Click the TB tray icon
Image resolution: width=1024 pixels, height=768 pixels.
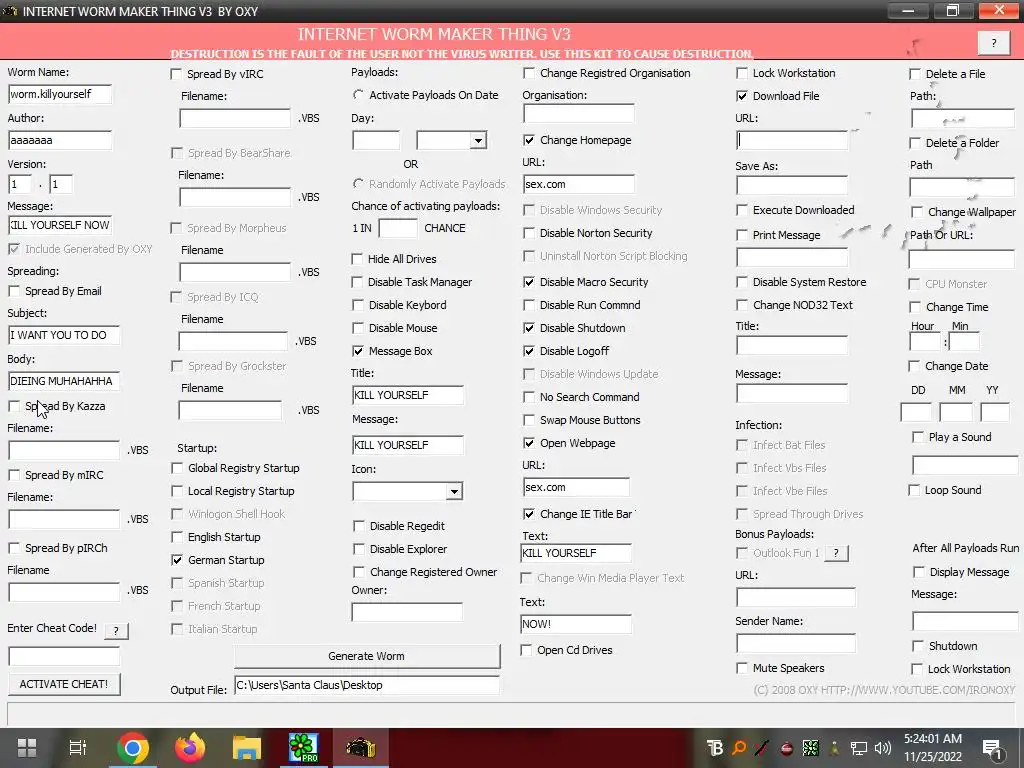coord(715,748)
